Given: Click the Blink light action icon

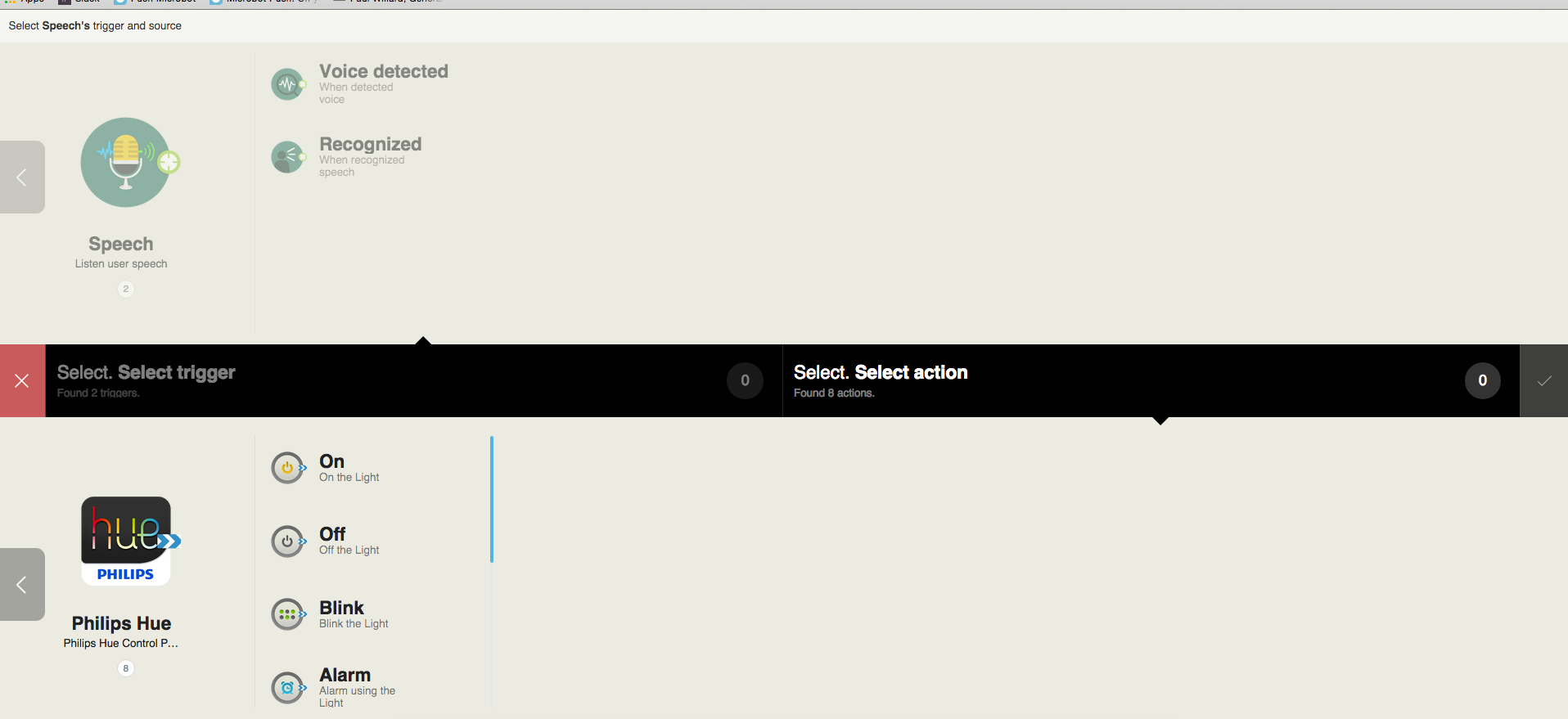Looking at the screenshot, I should point(288,614).
